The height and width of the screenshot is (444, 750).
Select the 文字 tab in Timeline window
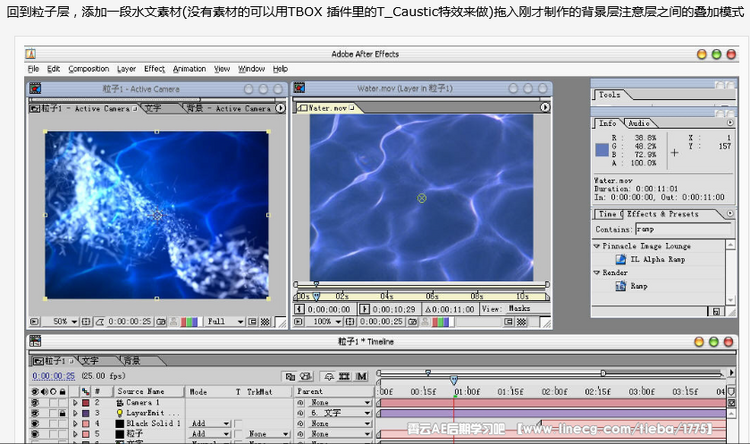pyautogui.click(x=90, y=360)
